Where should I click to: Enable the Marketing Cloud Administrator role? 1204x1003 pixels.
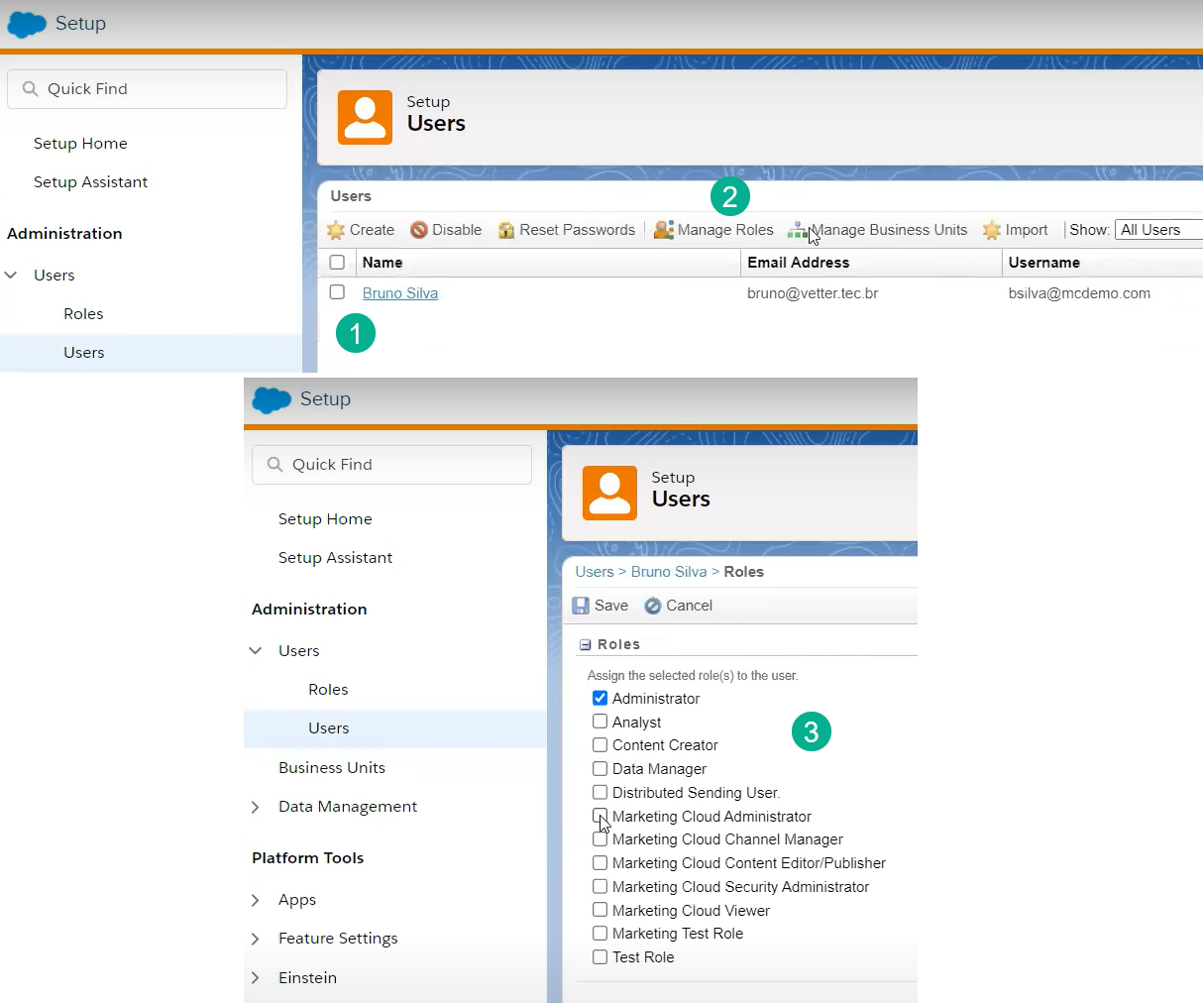click(600, 816)
